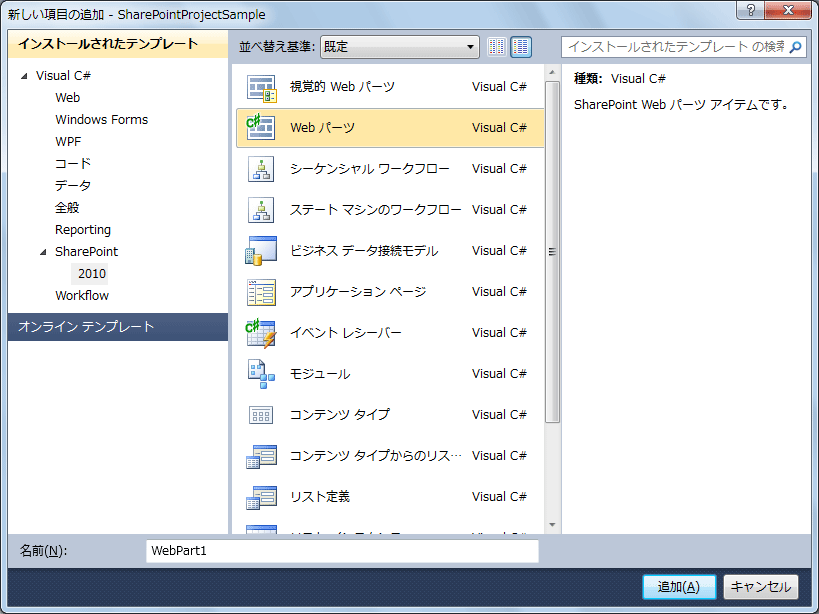Select the Windows Forms category
This screenshot has height=614, width=819.
[x=101, y=120]
